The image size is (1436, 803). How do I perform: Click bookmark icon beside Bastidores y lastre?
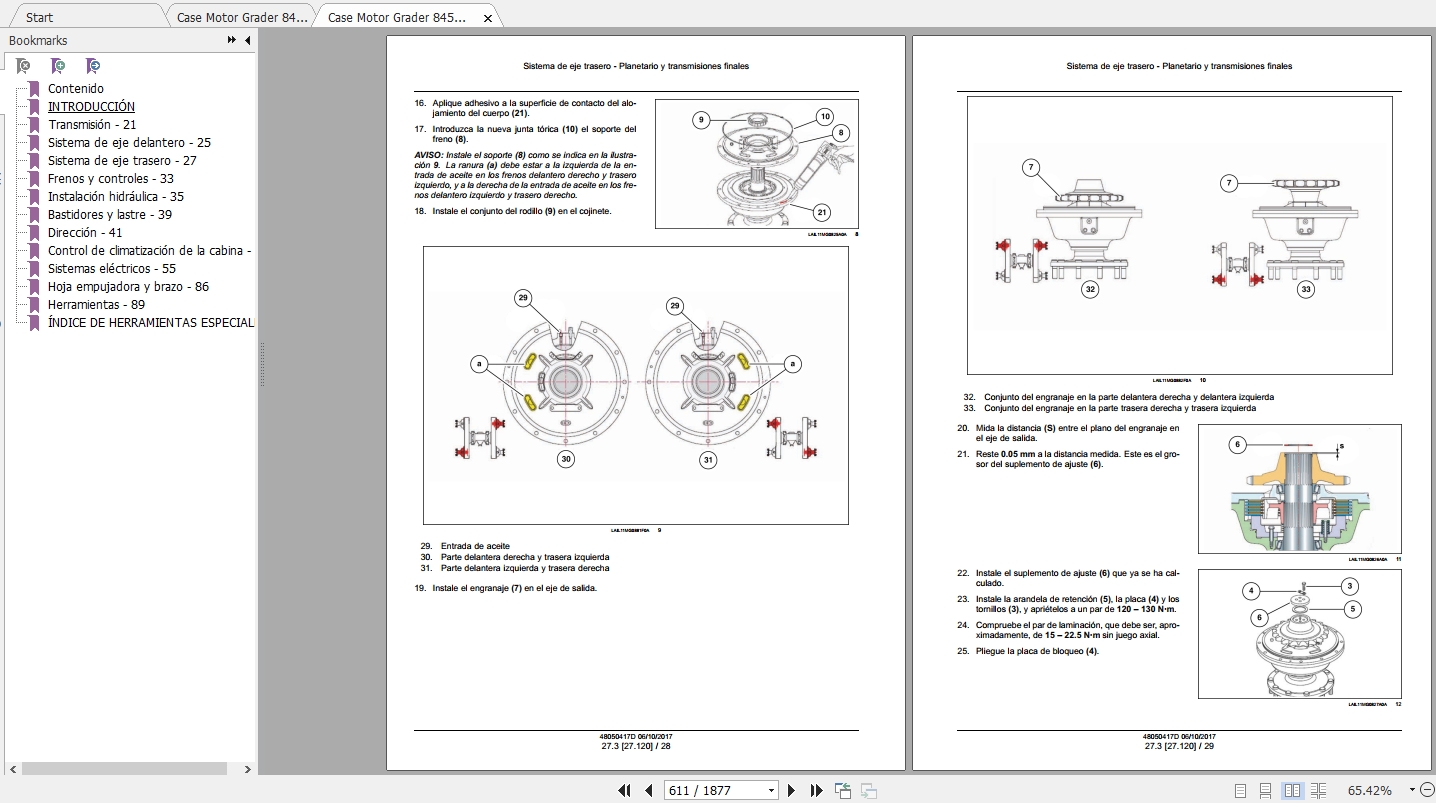[x=35, y=214]
